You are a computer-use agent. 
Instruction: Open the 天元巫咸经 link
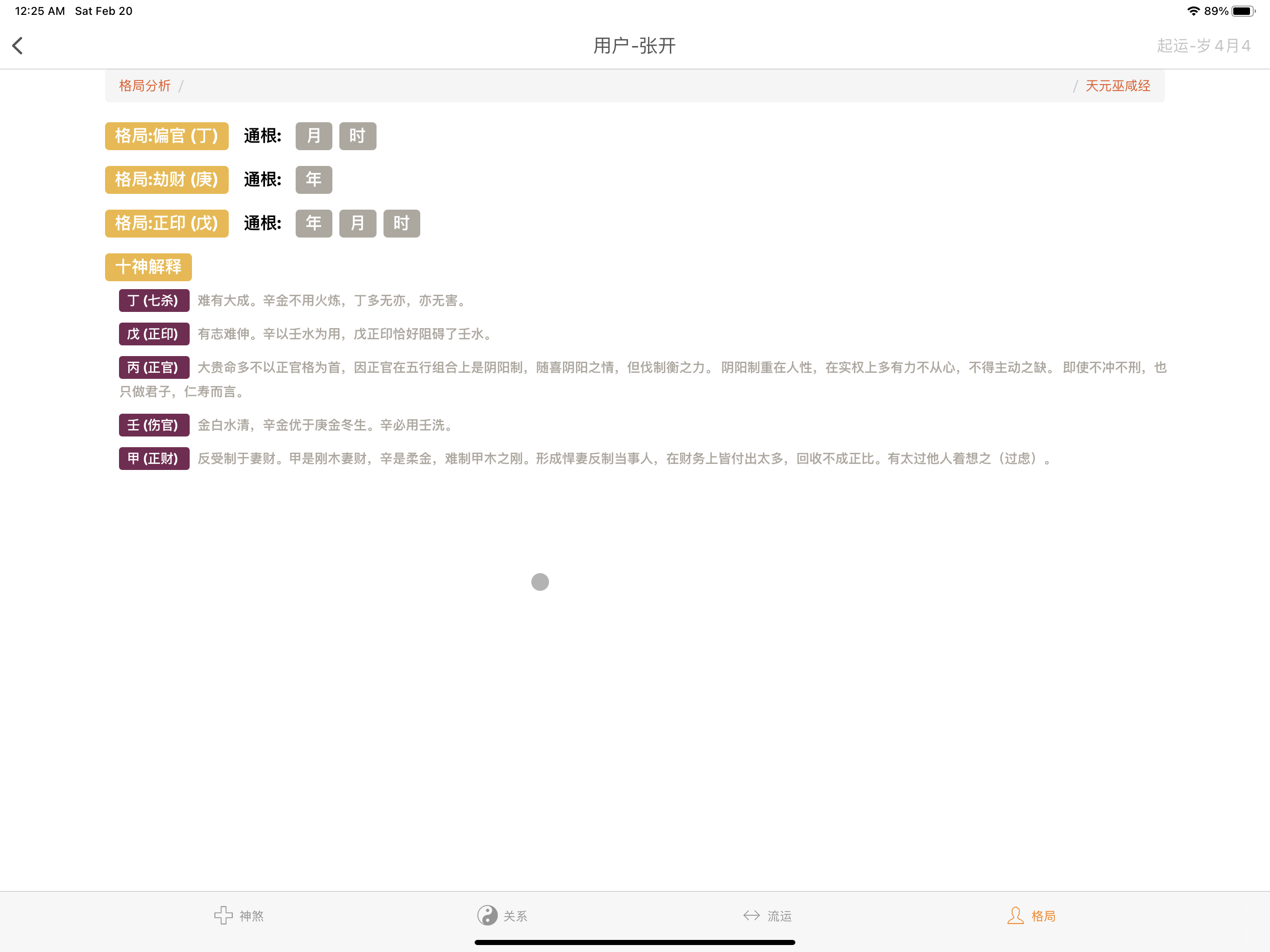(1117, 86)
